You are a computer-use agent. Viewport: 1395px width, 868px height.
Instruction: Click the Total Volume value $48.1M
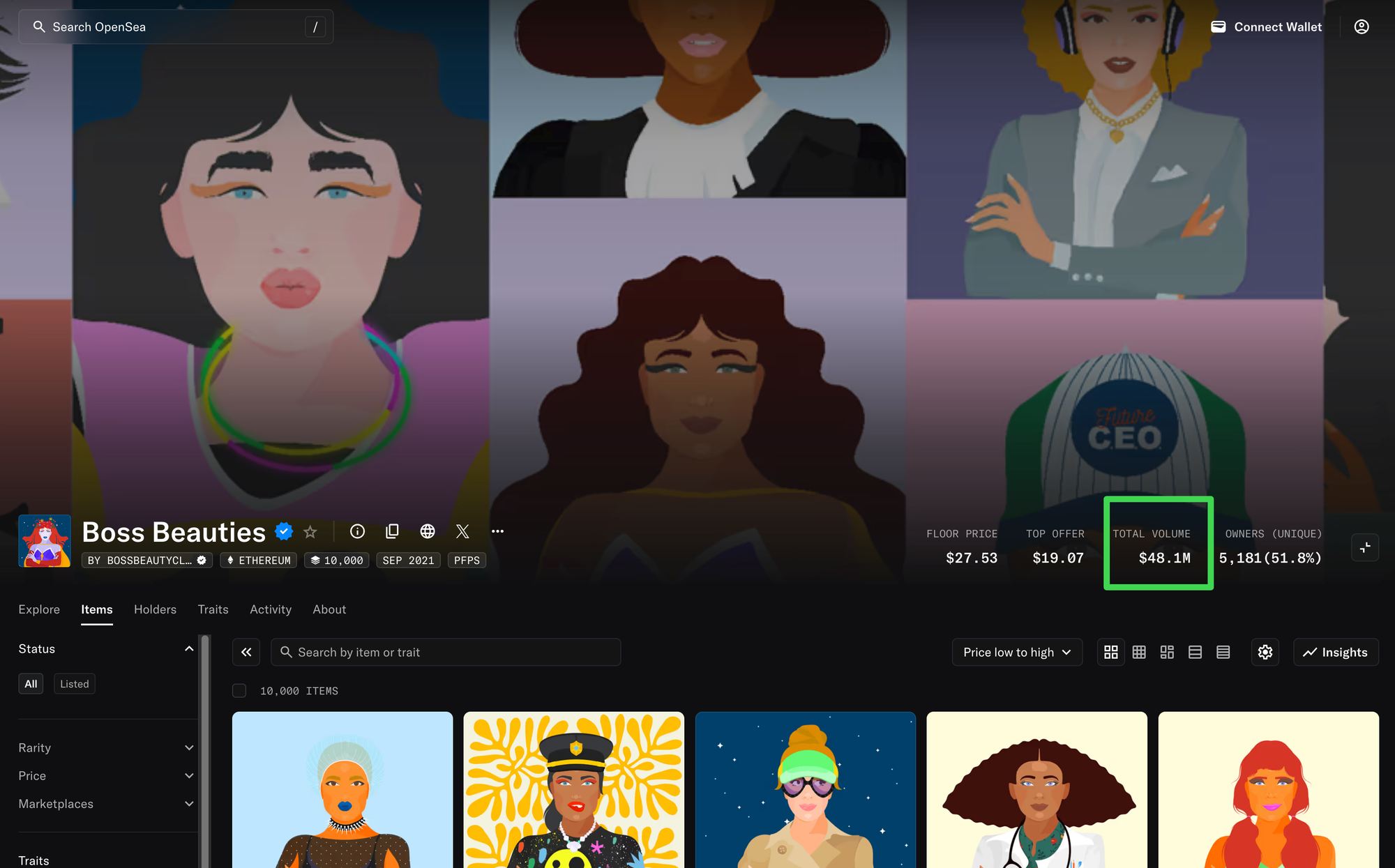click(1165, 558)
